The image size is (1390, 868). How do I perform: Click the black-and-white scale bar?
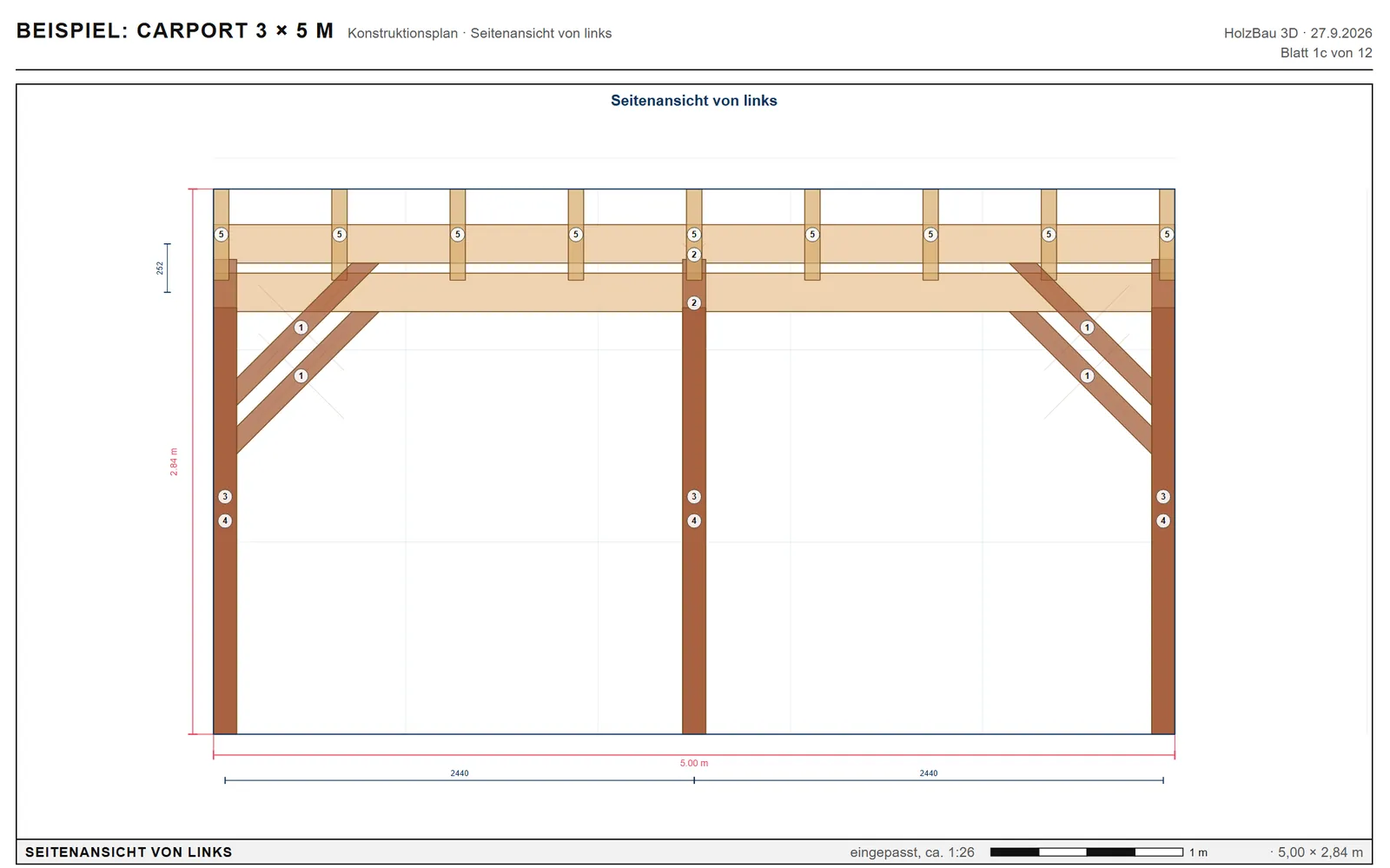point(1087,852)
